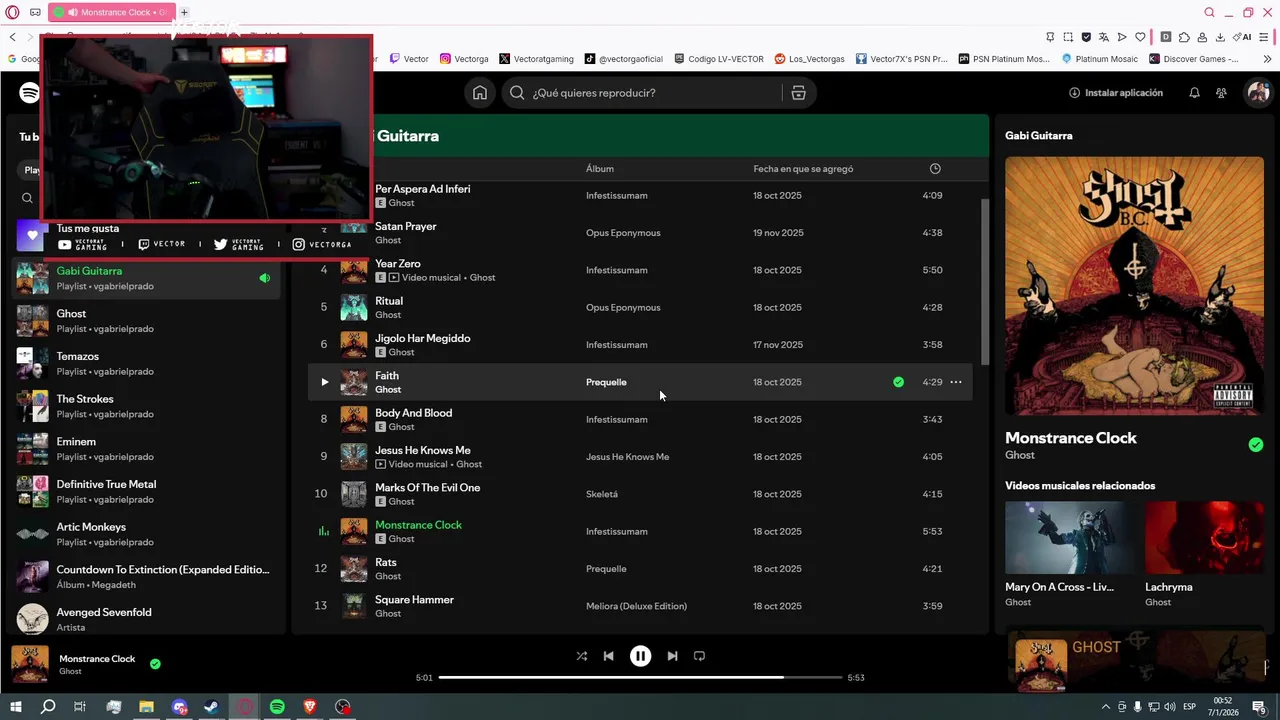Click the browse/explore icon in search bar

click(798, 93)
